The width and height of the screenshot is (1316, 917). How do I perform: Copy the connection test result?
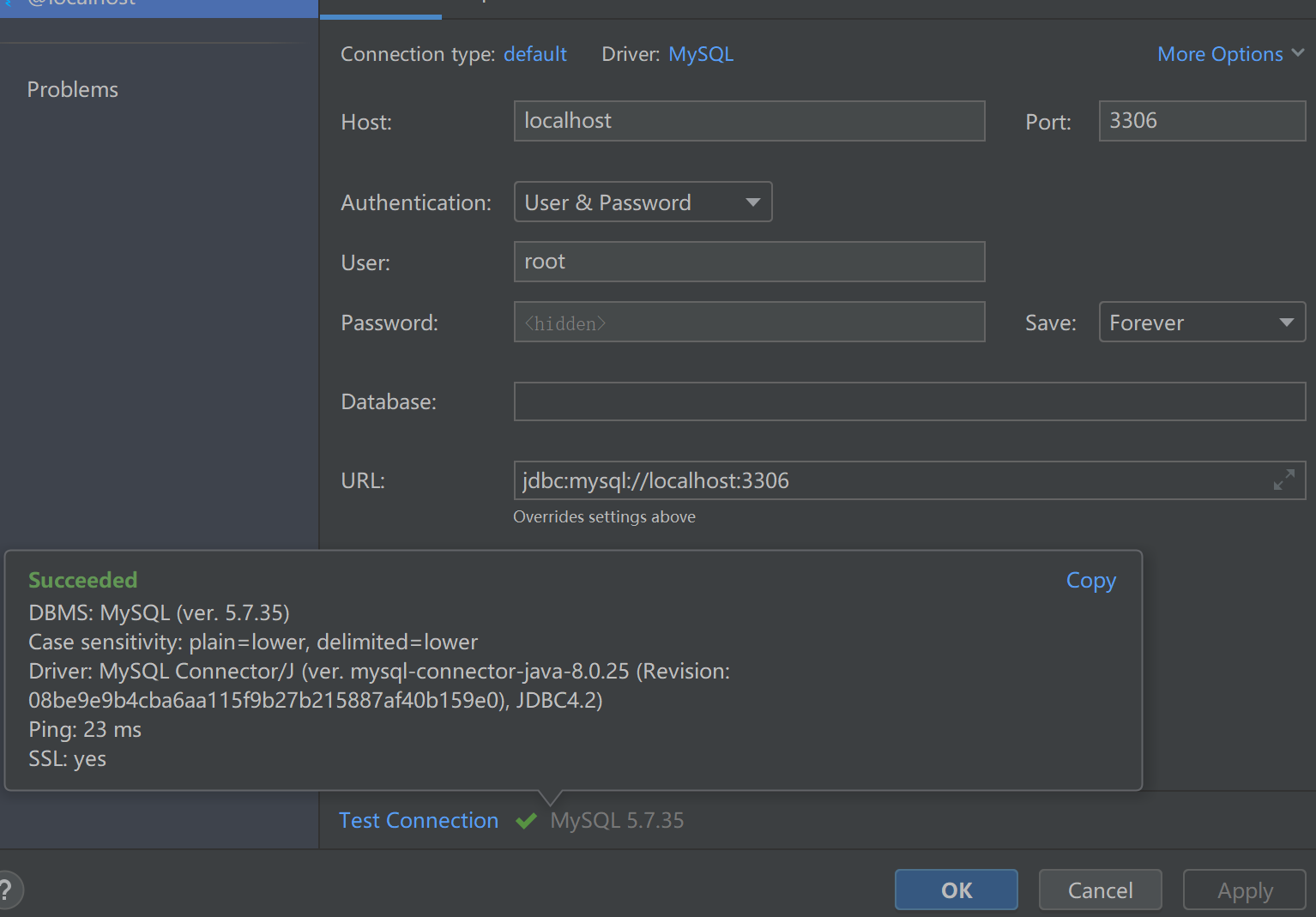[1090, 581]
